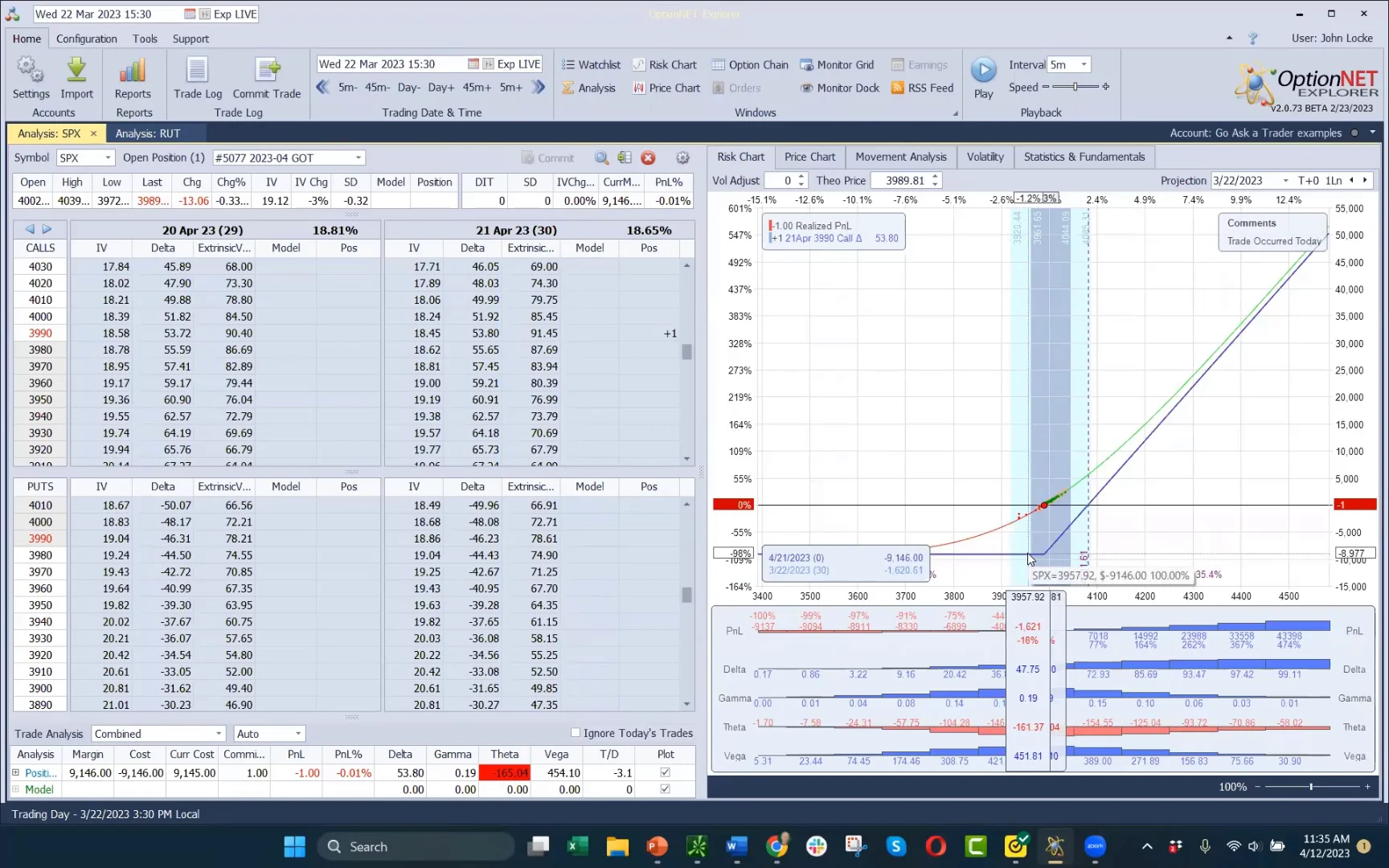1389x868 pixels.
Task: Click the red delete position icon
Action: pos(648,158)
